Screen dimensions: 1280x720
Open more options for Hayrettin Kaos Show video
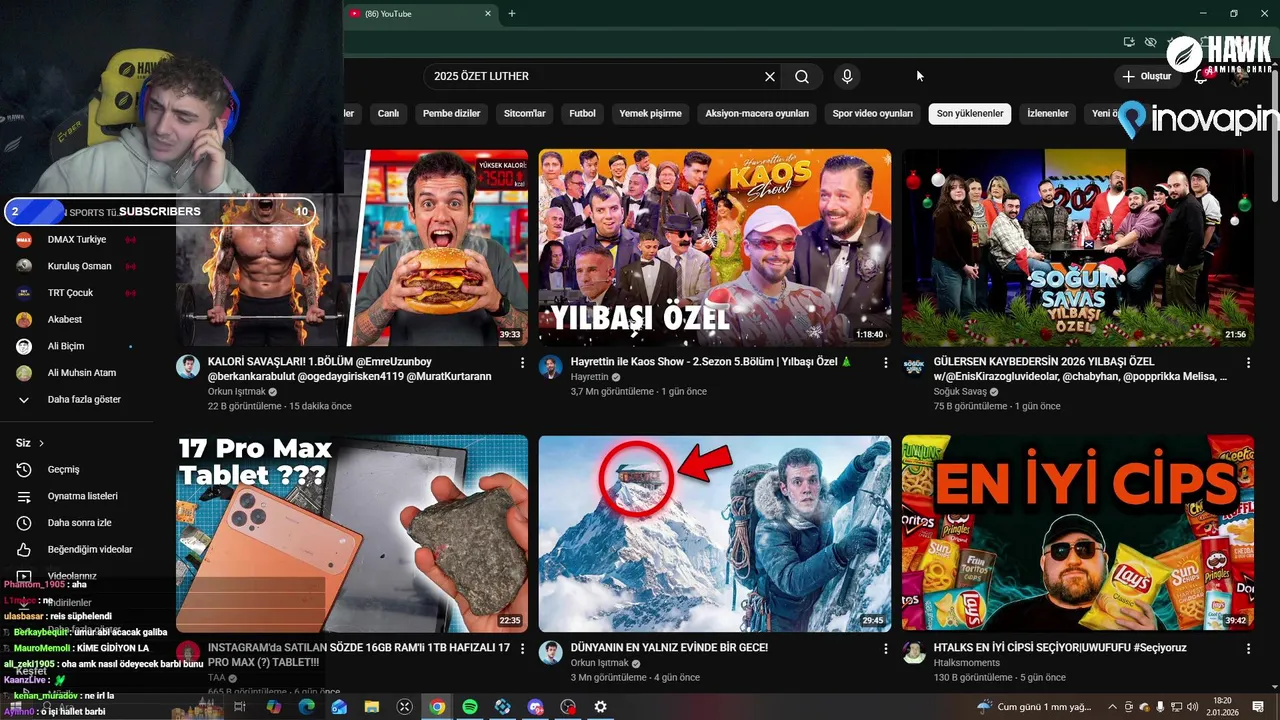coord(885,363)
